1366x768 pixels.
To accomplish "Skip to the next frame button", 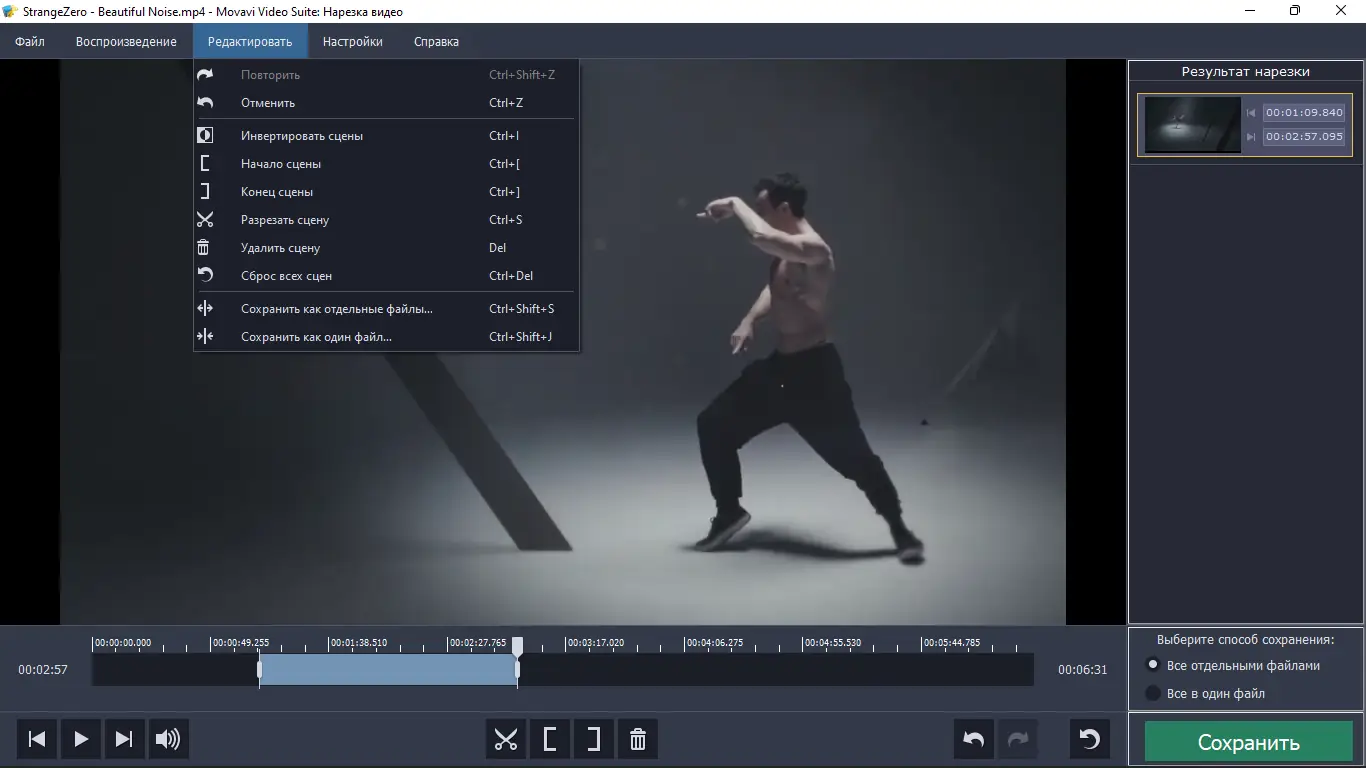I will click(x=124, y=740).
